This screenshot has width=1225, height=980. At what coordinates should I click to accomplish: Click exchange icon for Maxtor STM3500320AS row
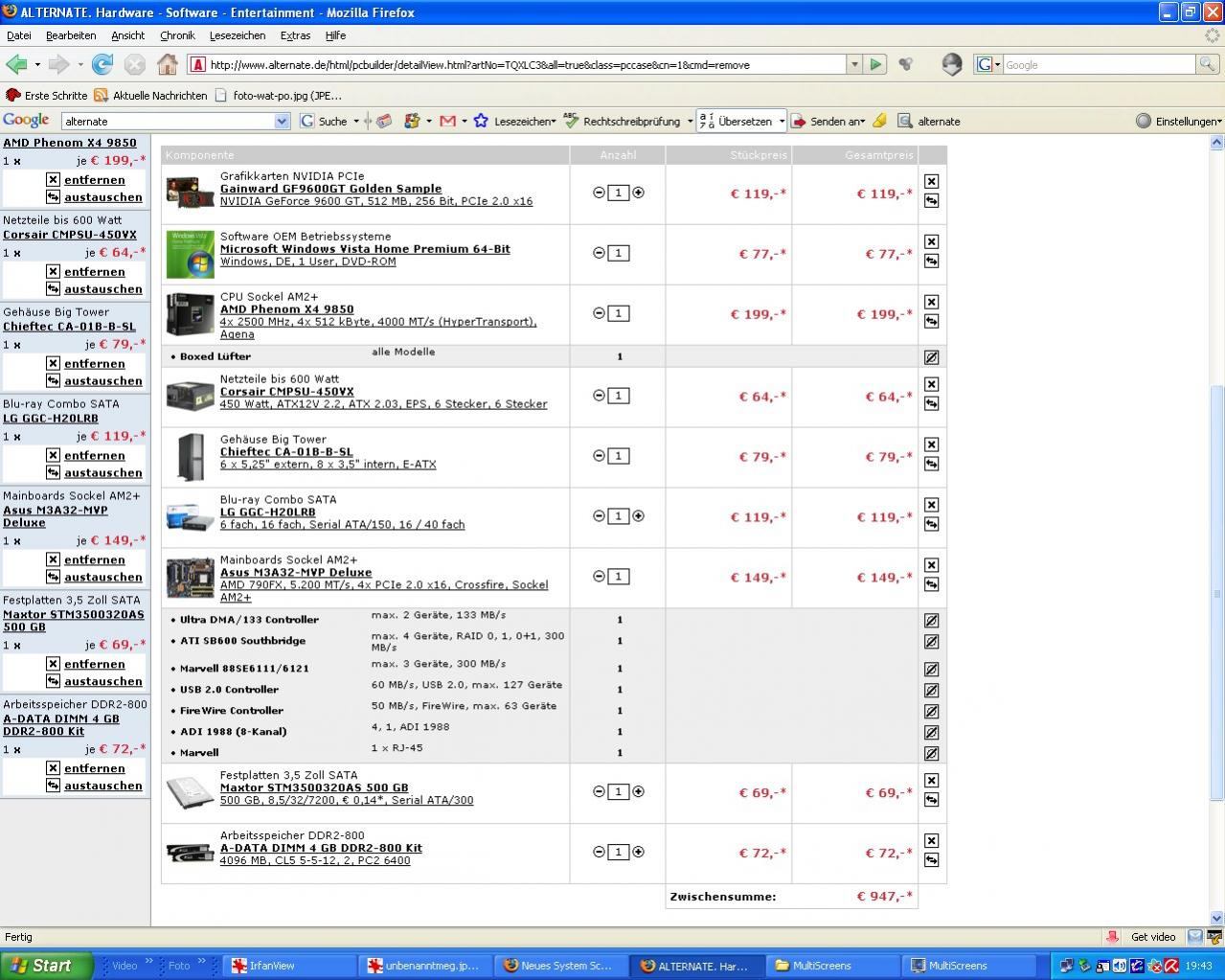931,800
